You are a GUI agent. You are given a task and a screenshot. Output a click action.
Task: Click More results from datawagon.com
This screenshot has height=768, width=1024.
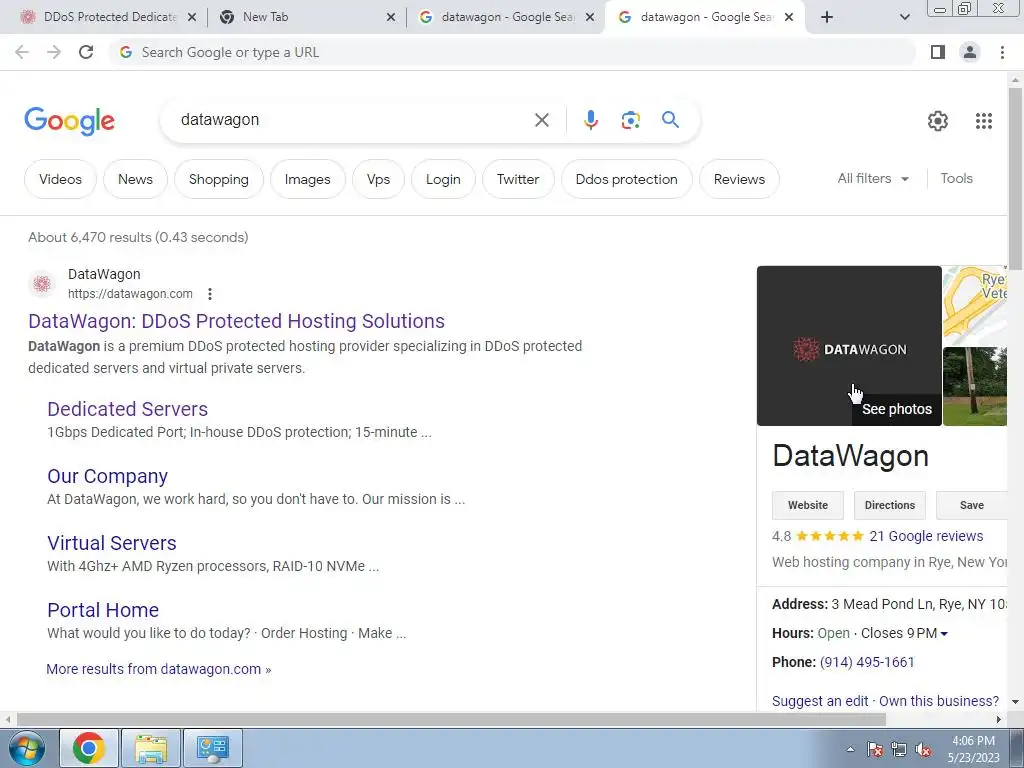(x=159, y=669)
